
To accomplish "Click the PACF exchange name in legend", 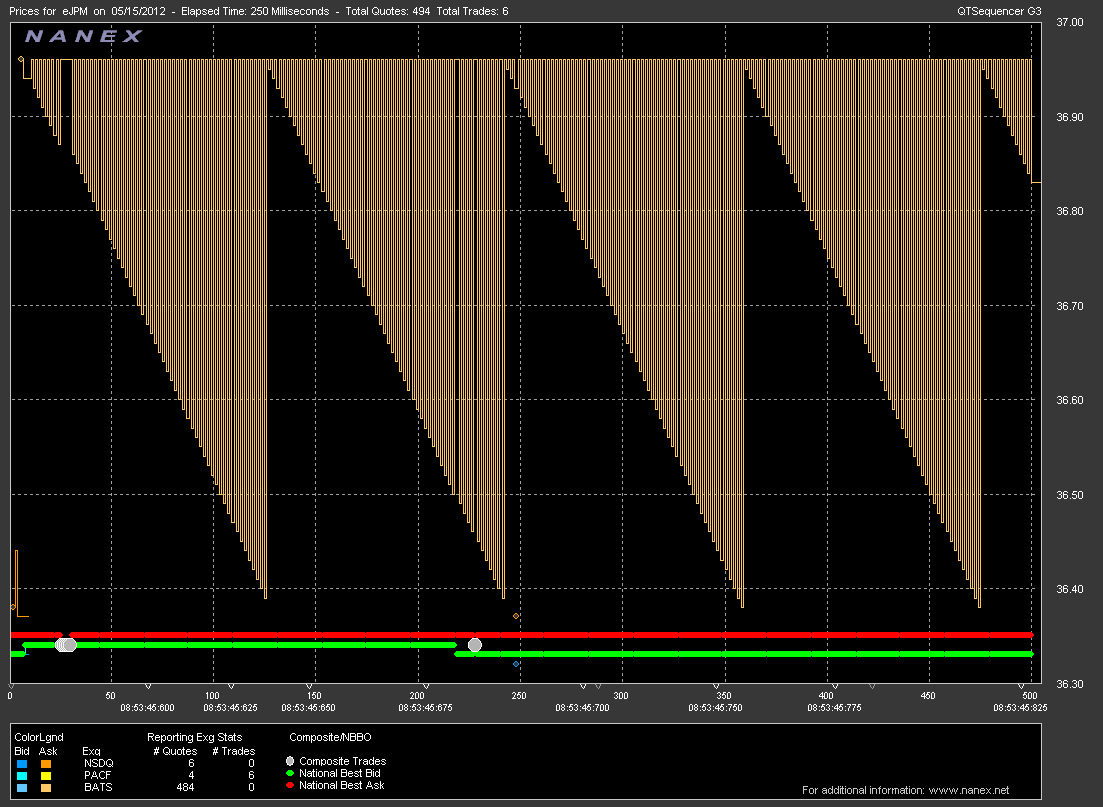I will [98, 775].
